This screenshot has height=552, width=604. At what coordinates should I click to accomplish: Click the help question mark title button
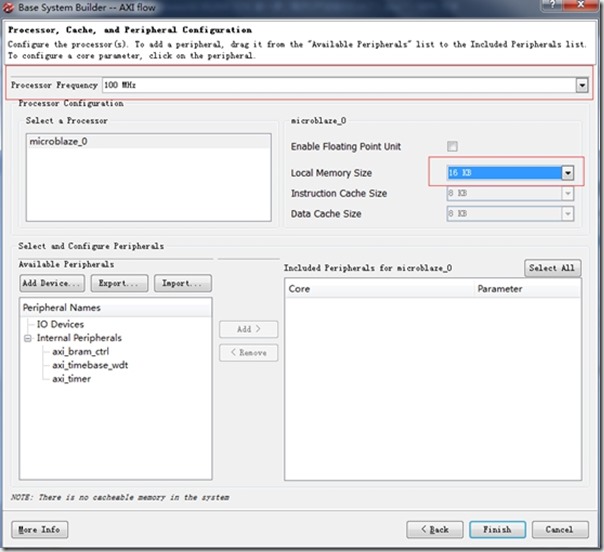point(552,5)
